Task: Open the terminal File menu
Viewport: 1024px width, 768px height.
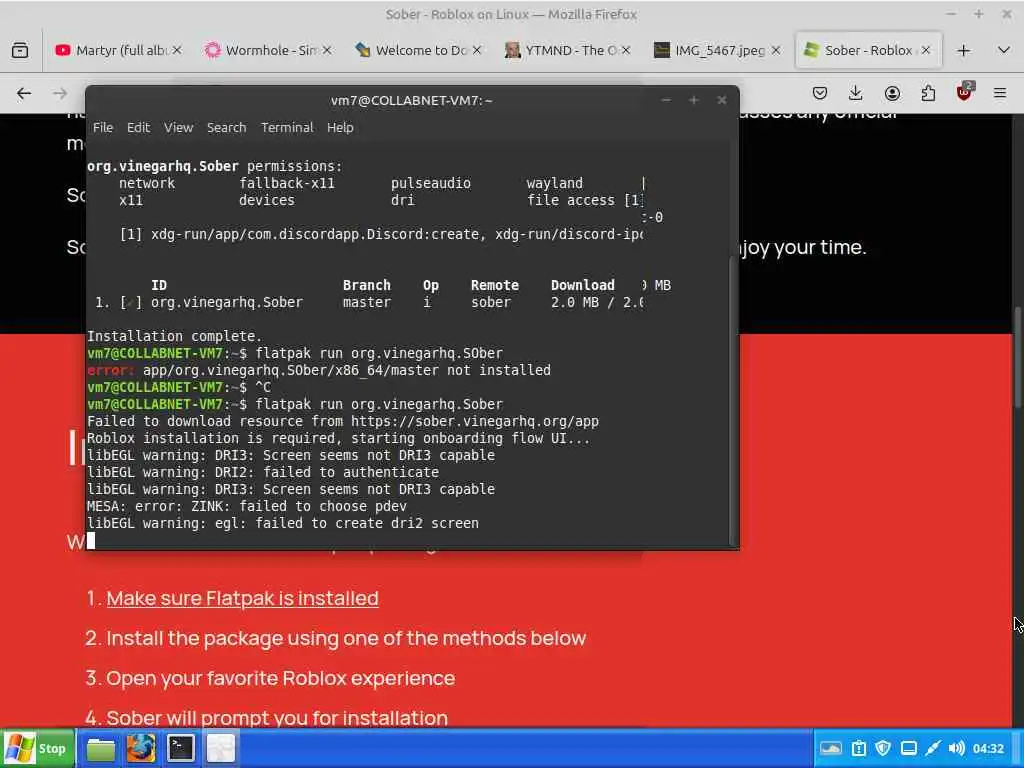Action: (x=103, y=127)
